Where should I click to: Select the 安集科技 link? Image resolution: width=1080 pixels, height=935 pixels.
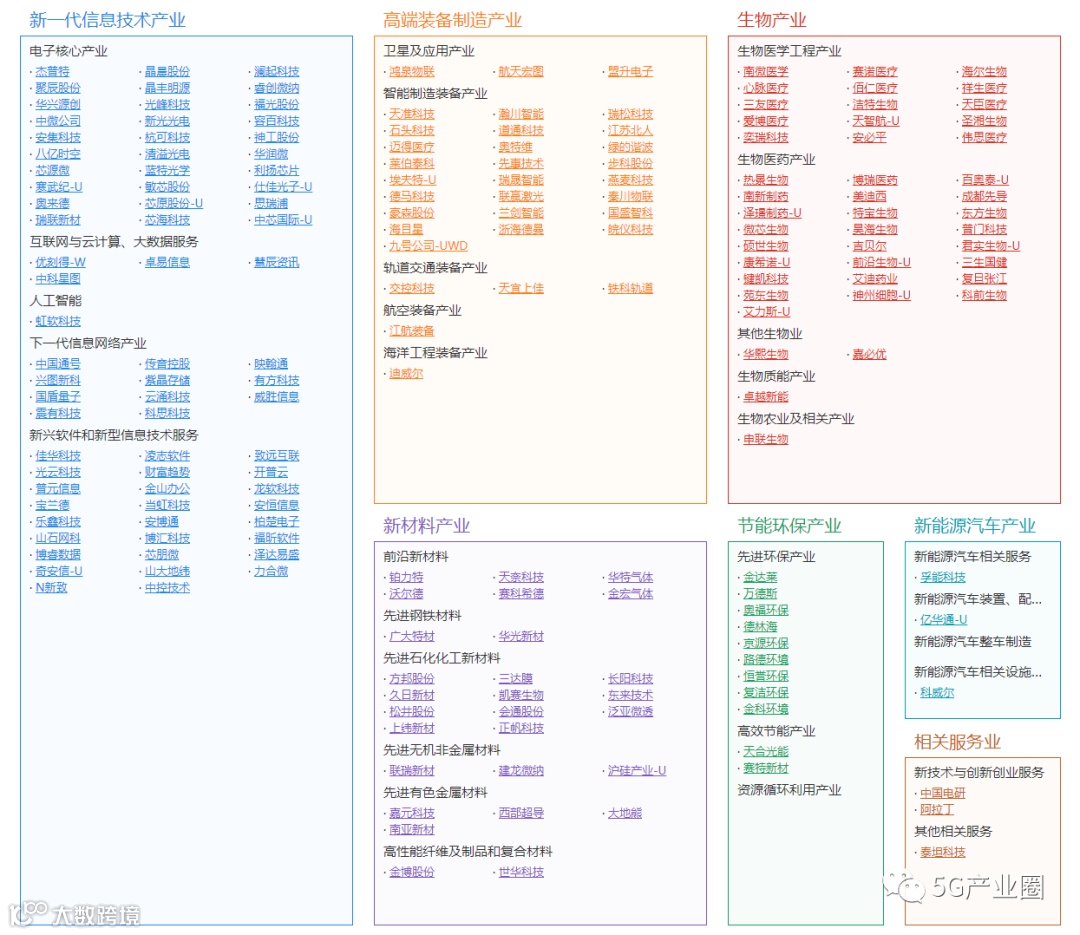[x=58, y=138]
